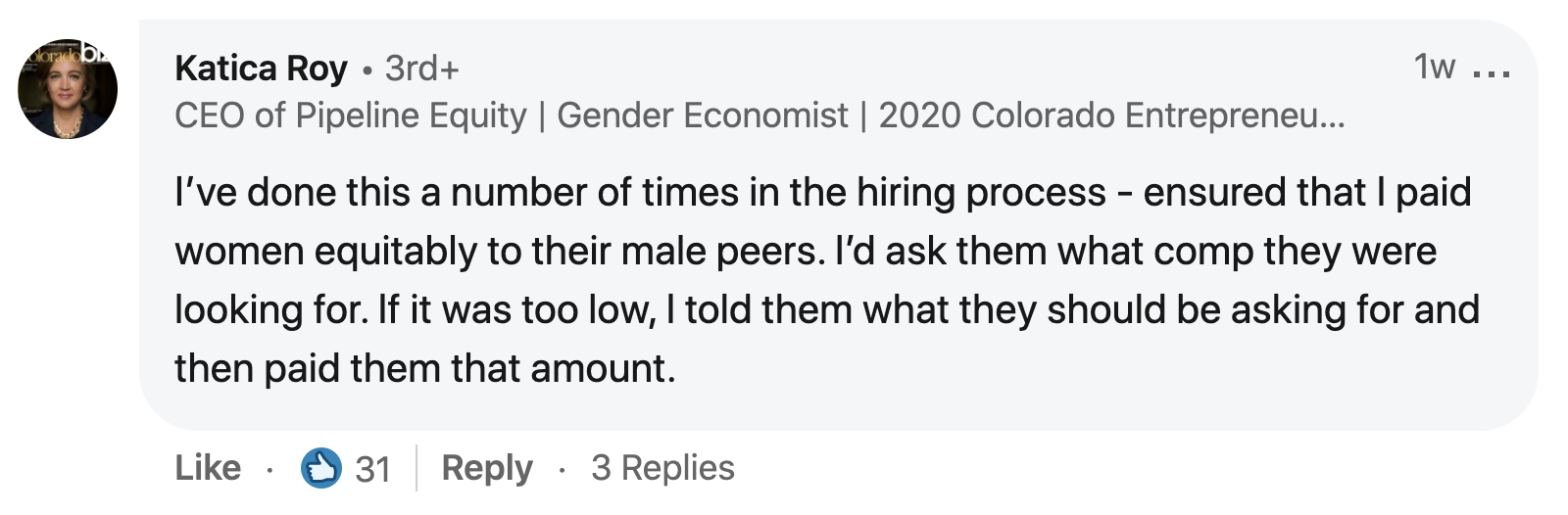The width and height of the screenshot is (1568, 515).
Task: Click the 1w comment timestamp
Action: point(1434,67)
